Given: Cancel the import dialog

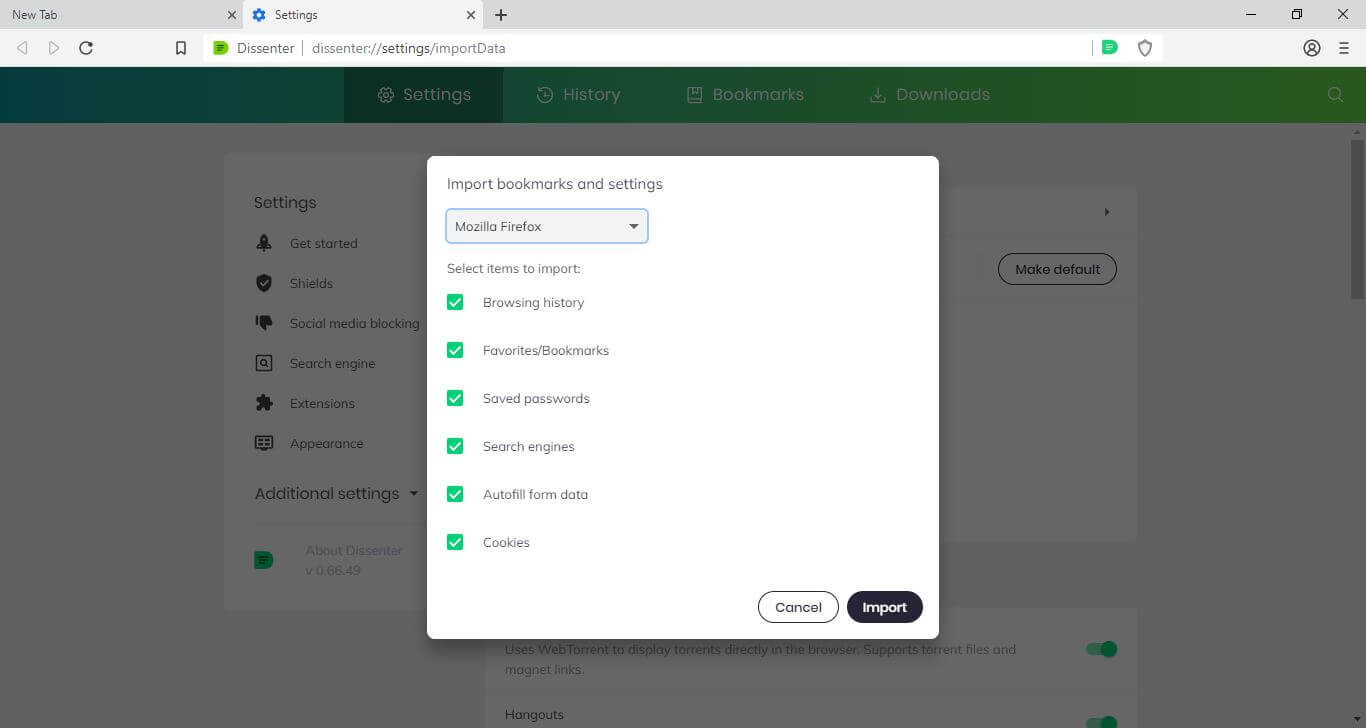Looking at the screenshot, I should point(798,607).
